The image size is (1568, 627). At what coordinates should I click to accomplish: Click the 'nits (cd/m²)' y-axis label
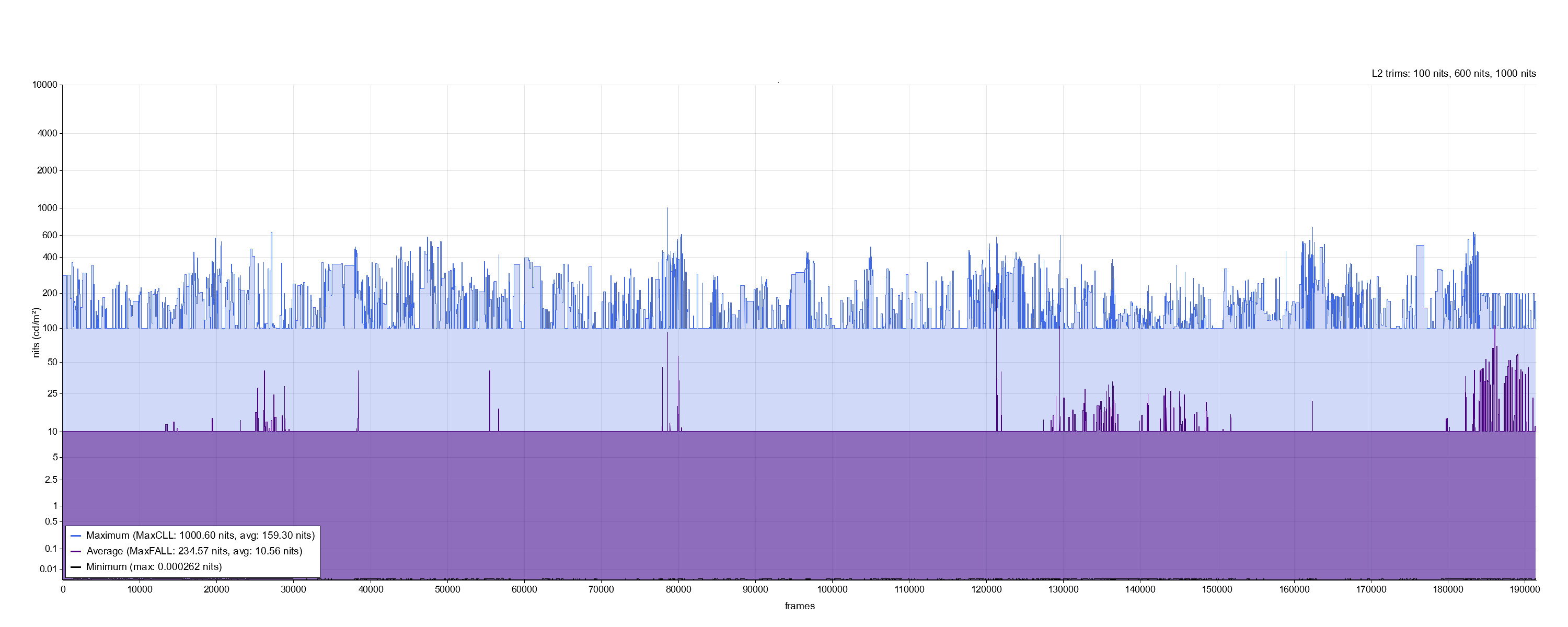click(37, 332)
